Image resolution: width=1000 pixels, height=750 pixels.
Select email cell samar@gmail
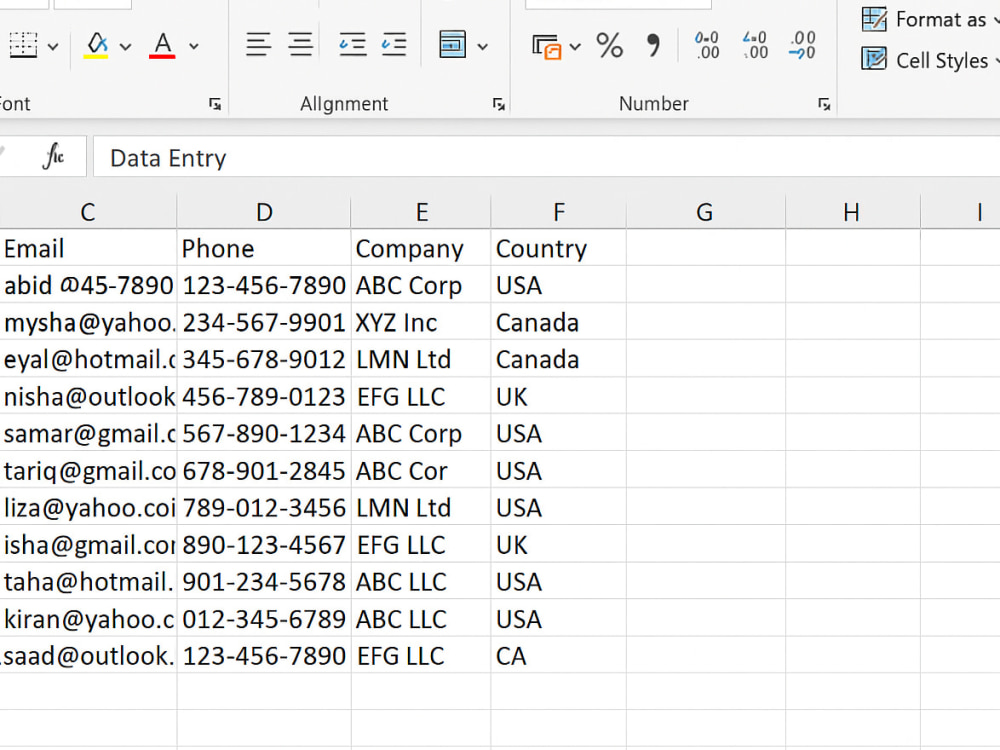coord(88,433)
